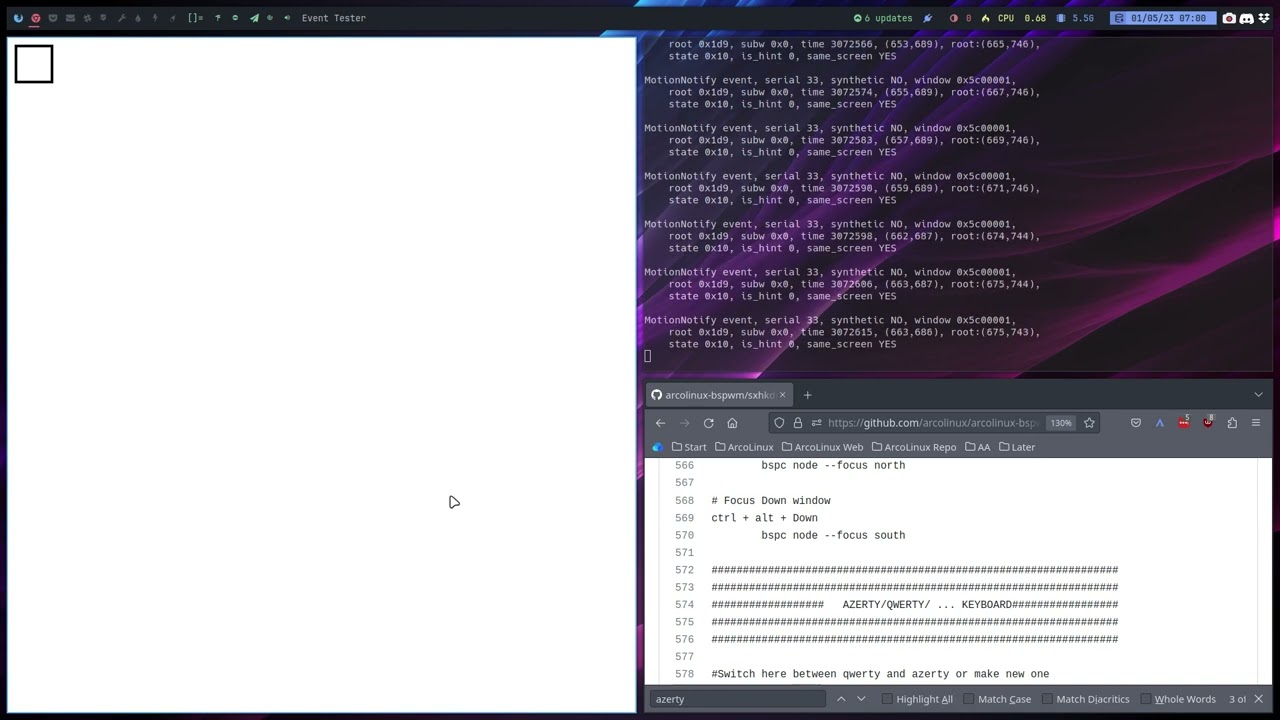
Task: Save page to Pocket
Action: coord(1136,423)
